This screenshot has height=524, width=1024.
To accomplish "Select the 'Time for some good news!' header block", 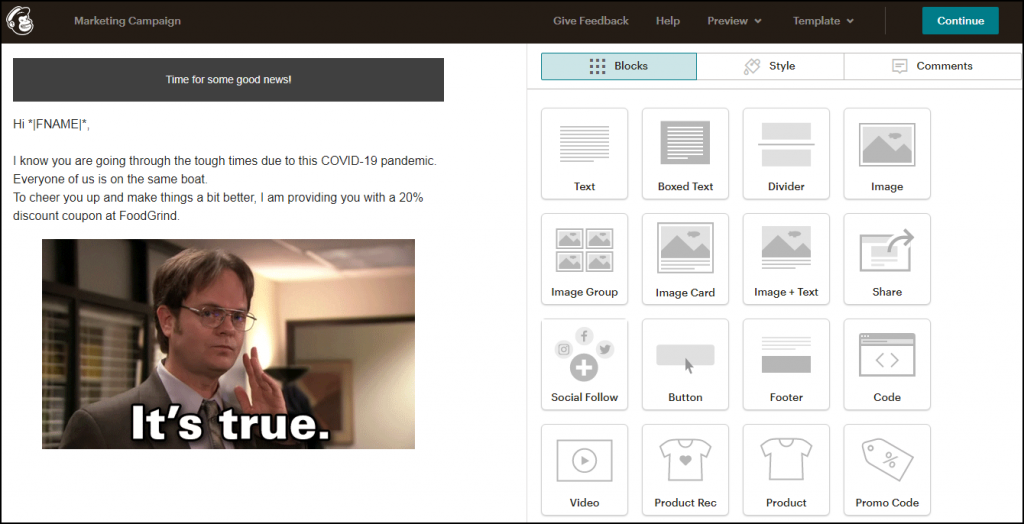I will click(229, 80).
